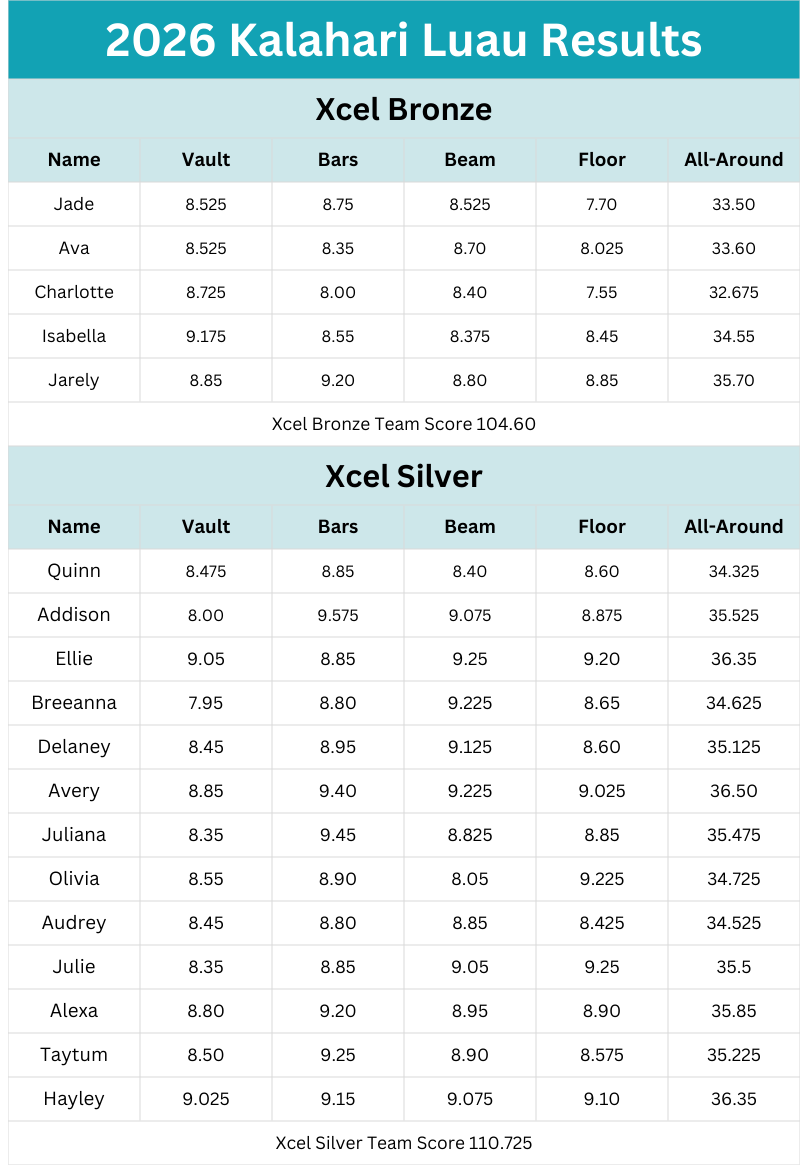Select the name cell for Taytum
The width and height of the screenshot is (804, 1170).
click(74, 1055)
